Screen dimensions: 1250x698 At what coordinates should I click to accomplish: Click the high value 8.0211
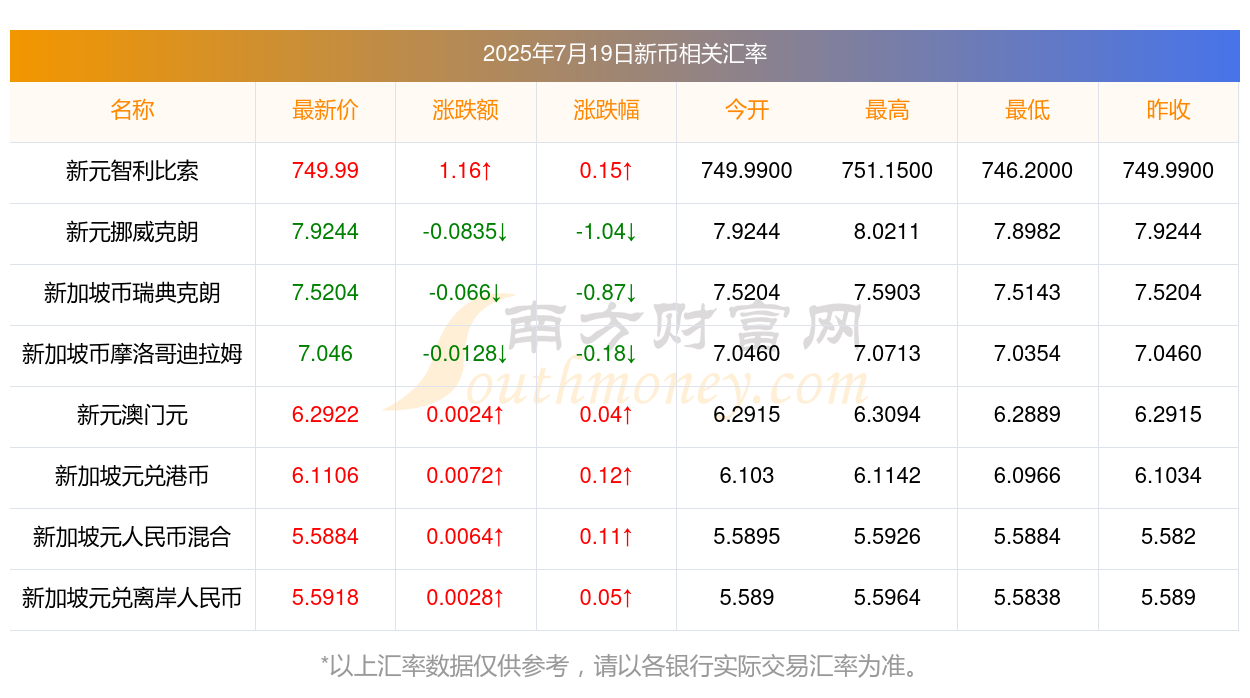887,232
